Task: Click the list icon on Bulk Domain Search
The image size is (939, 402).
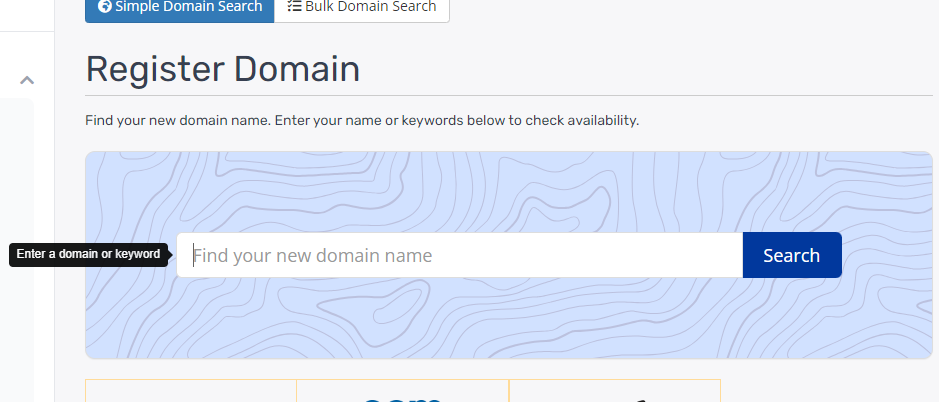Action: 294,7
